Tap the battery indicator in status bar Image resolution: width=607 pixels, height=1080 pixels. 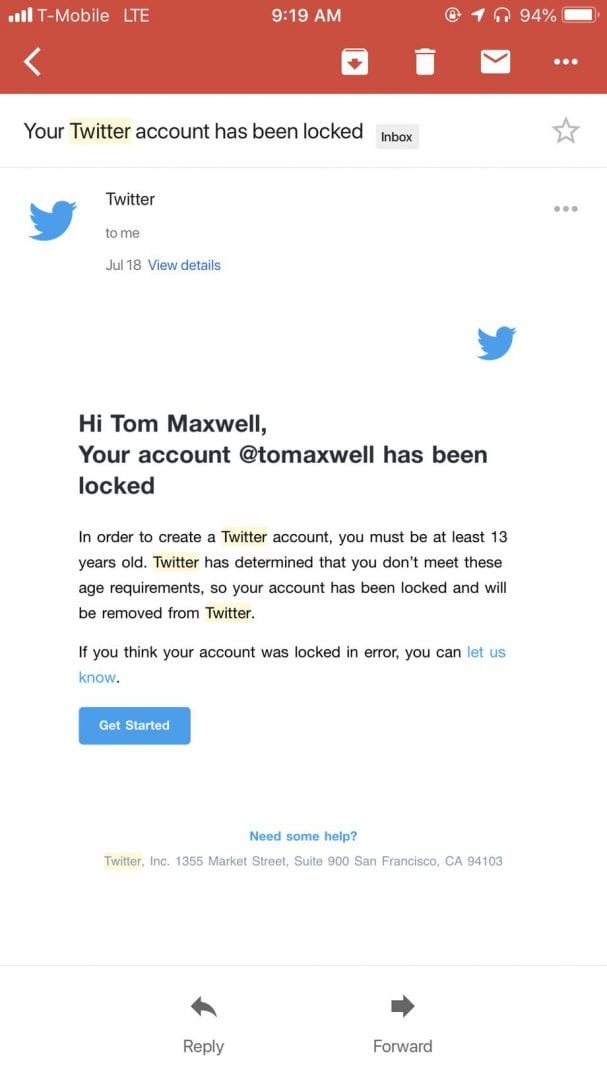pos(581,15)
